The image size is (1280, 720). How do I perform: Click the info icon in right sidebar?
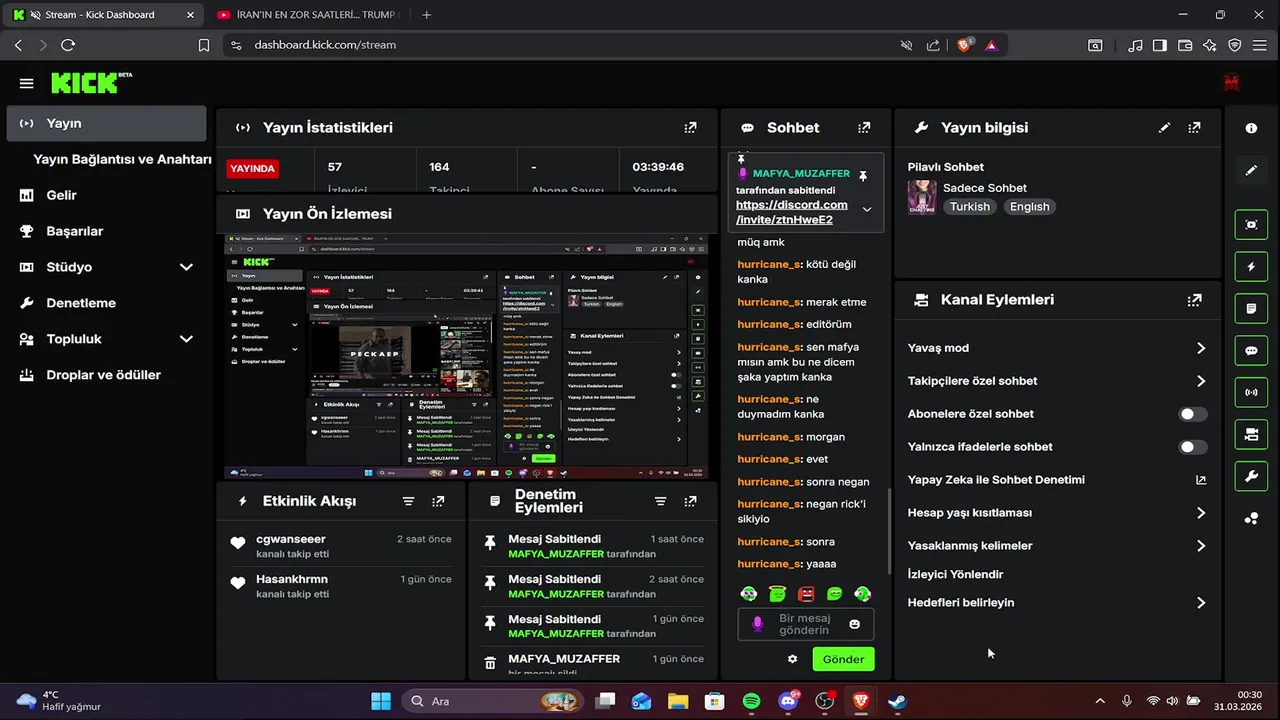click(1251, 128)
